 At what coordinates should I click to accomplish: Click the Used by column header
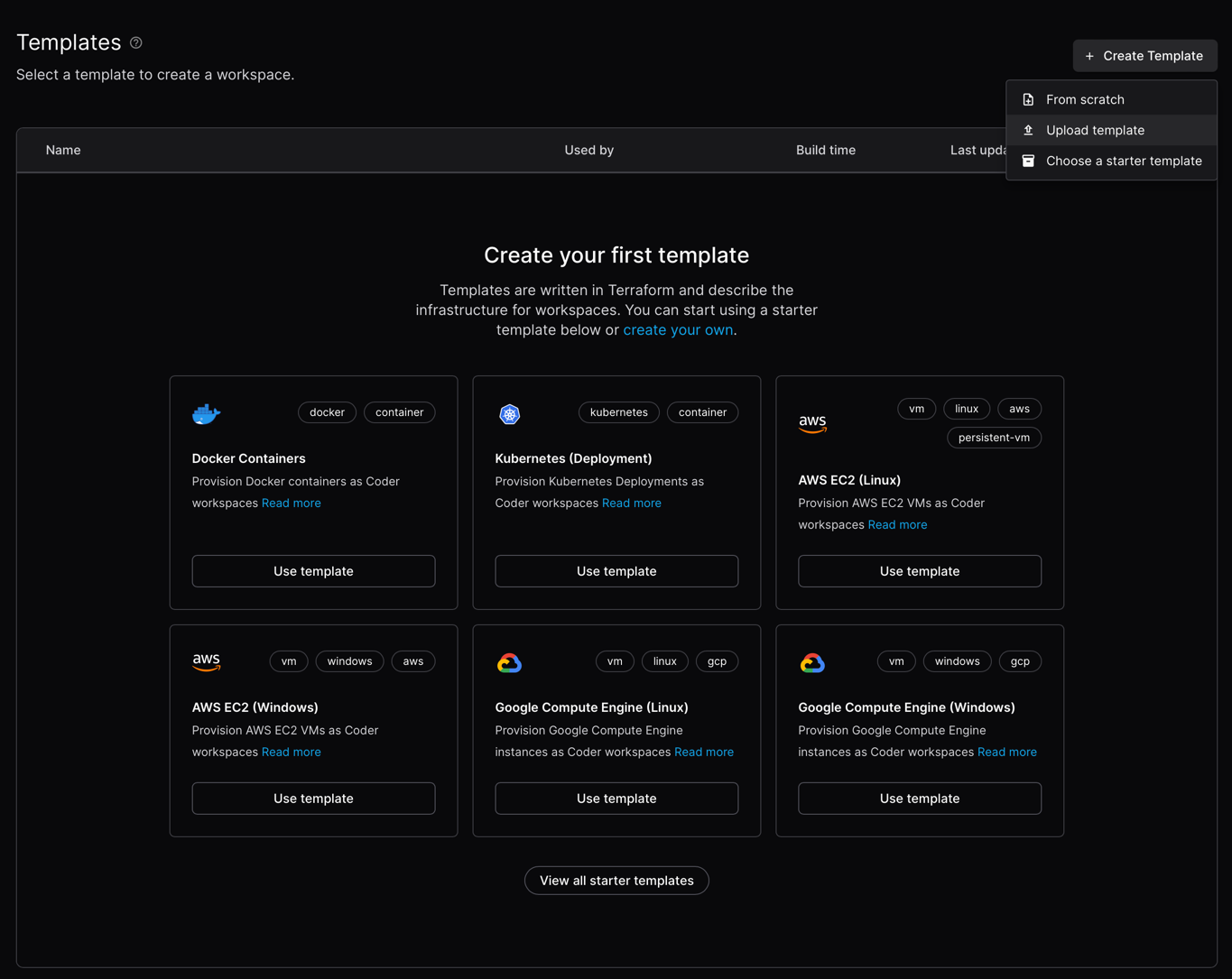[588, 150]
